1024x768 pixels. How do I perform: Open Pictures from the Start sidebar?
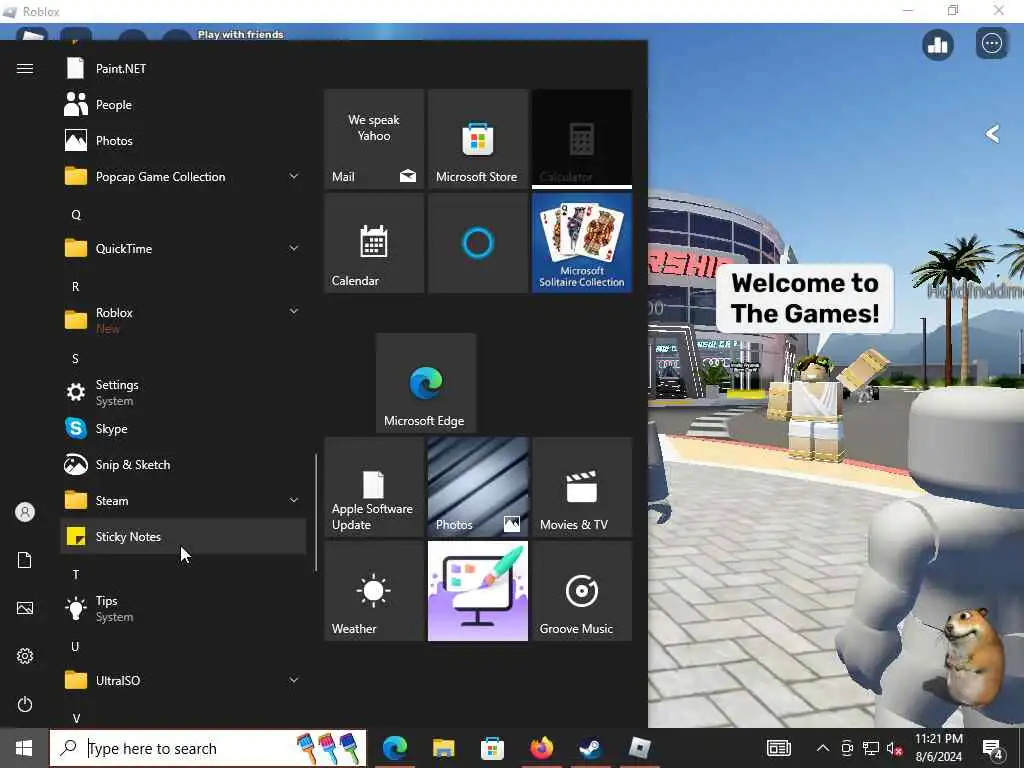(x=25, y=608)
